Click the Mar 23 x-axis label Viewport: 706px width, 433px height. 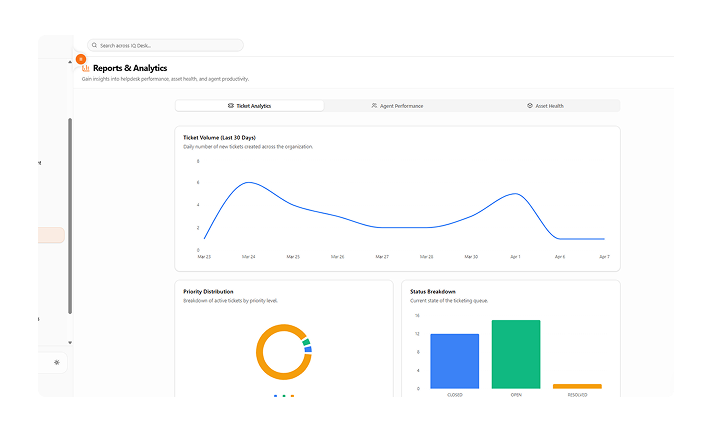pyautogui.click(x=204, y=257)
